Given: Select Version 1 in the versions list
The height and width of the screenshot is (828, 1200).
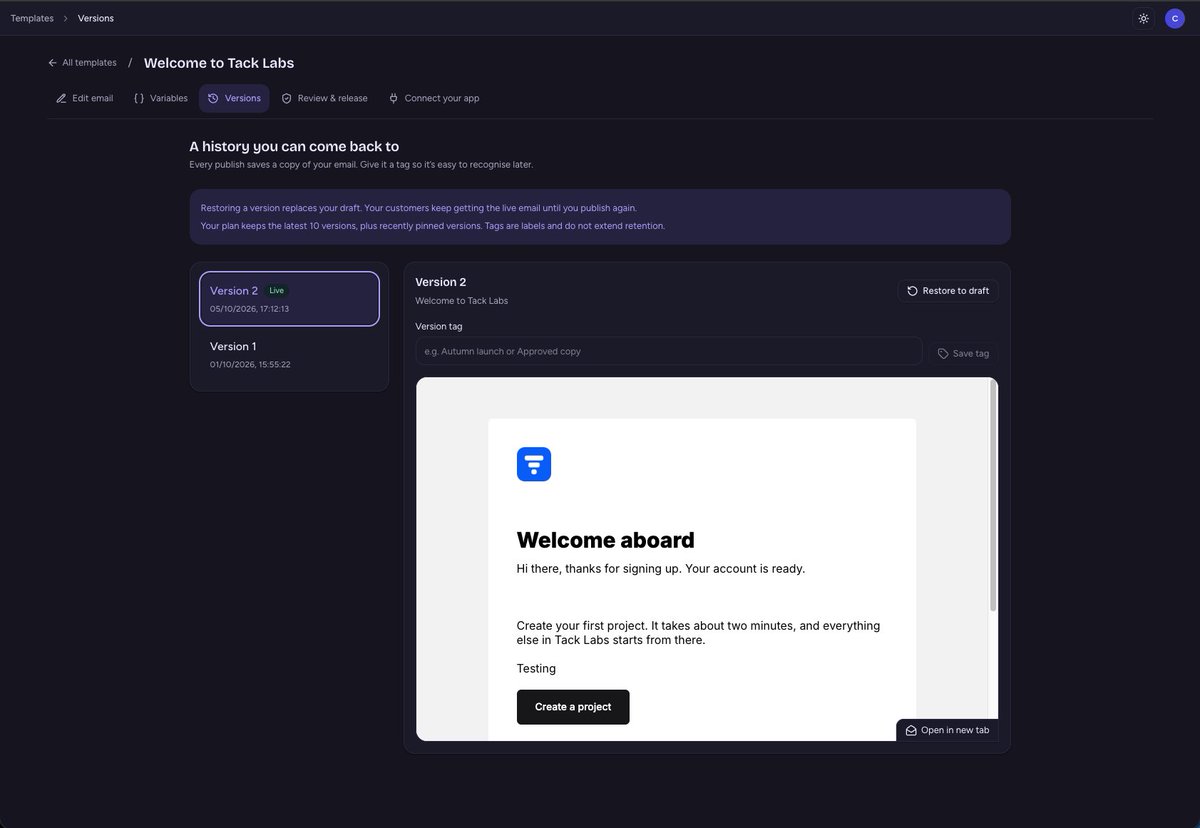Looking at the screenshot, I should [x=289, y=355].
